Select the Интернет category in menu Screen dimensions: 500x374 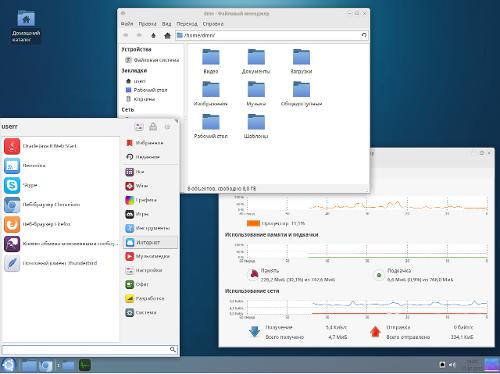151,242
